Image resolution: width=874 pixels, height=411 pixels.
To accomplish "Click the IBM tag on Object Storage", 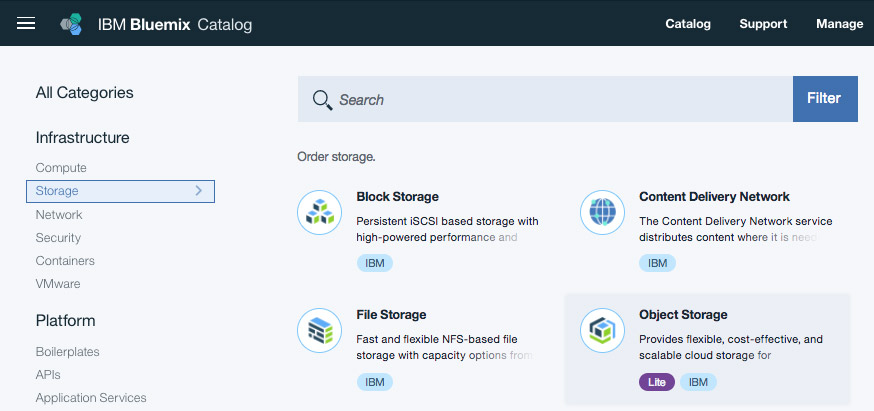I will pyautogui.click(x=698, y=382).
